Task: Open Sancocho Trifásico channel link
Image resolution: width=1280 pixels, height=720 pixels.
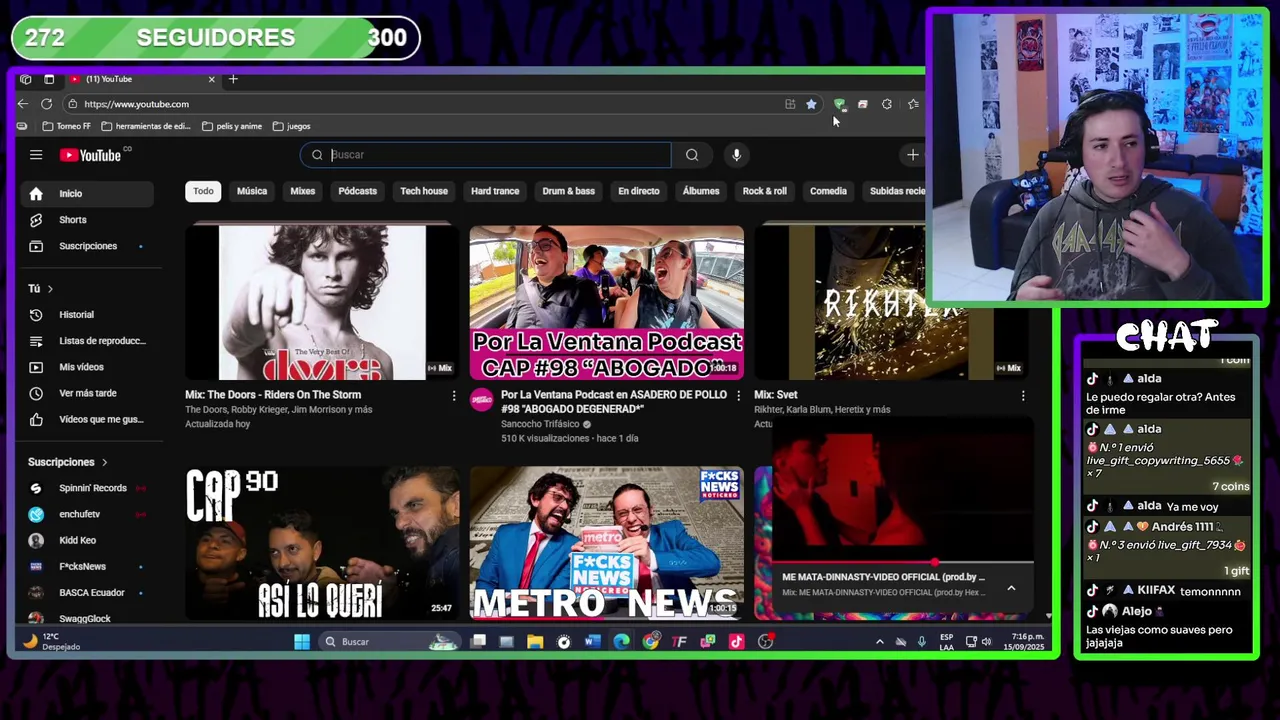Action: click(x=540, y=424)
